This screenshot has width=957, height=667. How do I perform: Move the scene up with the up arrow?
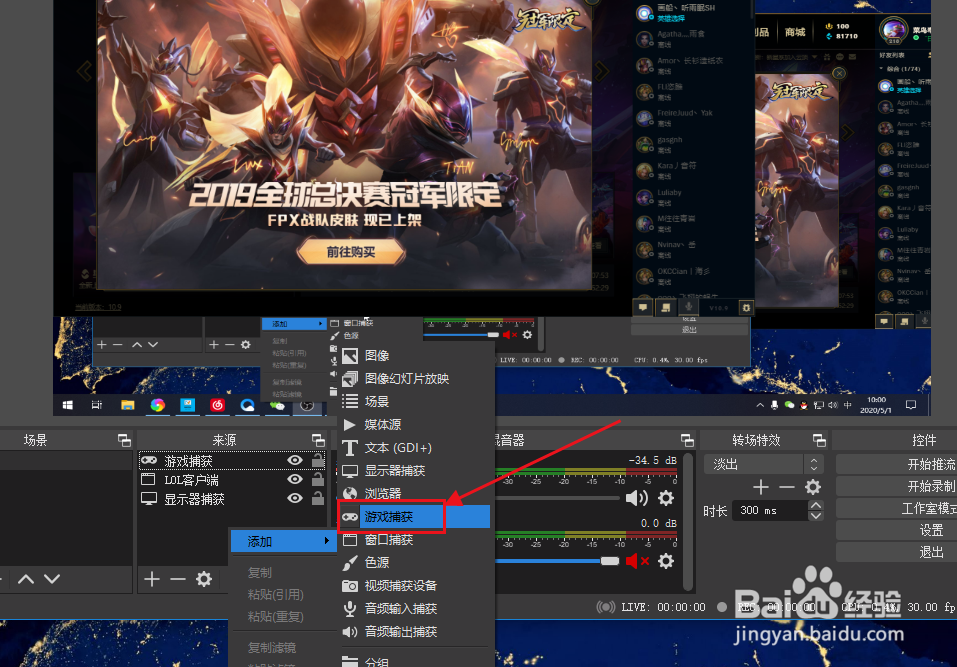[26, 579]
